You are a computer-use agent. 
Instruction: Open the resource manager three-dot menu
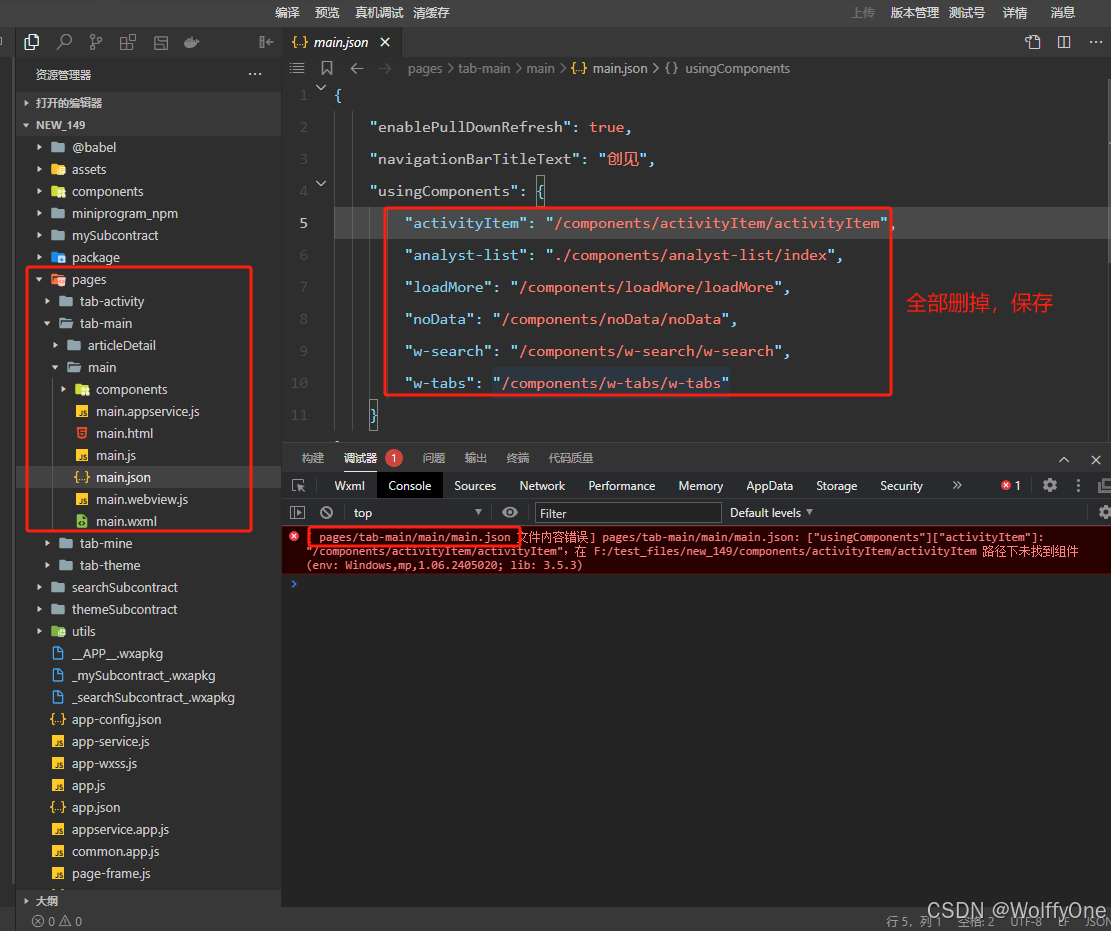pos(255,74)
